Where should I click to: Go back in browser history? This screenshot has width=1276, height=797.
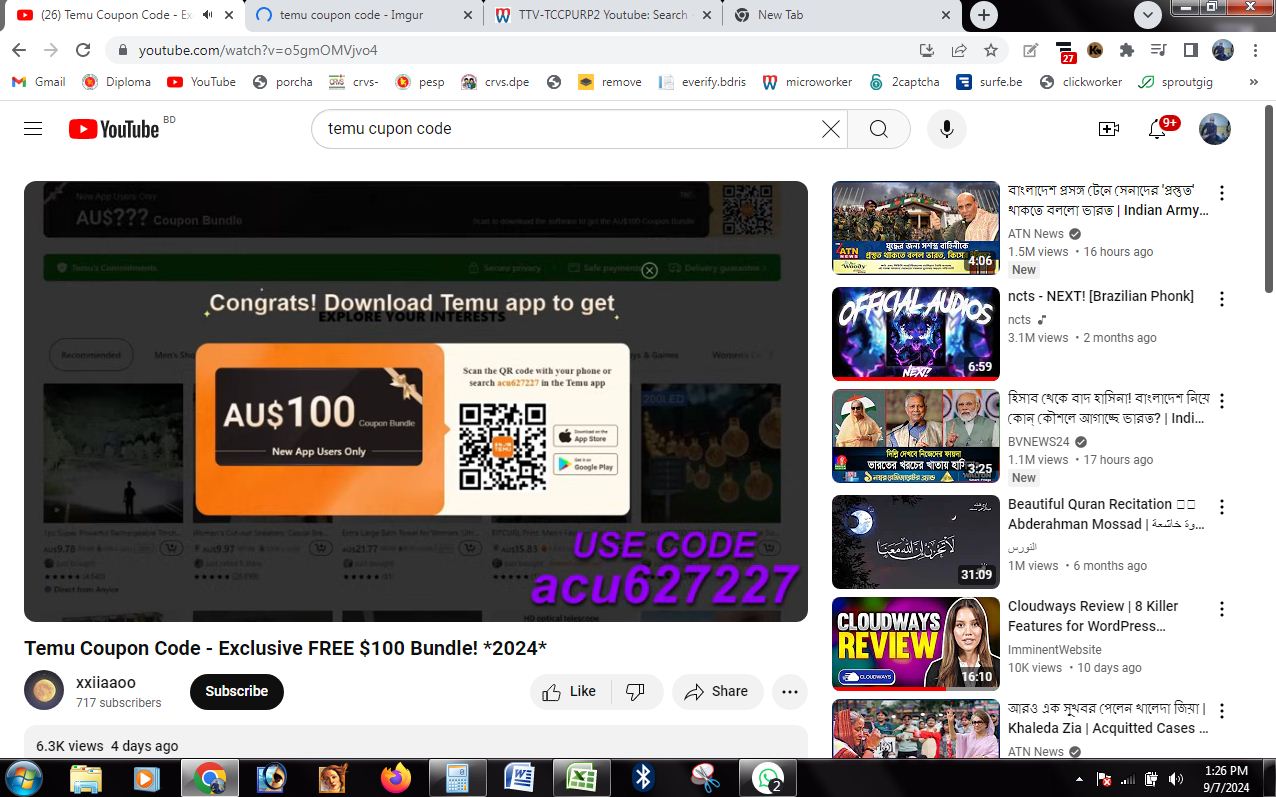(19, 50)
